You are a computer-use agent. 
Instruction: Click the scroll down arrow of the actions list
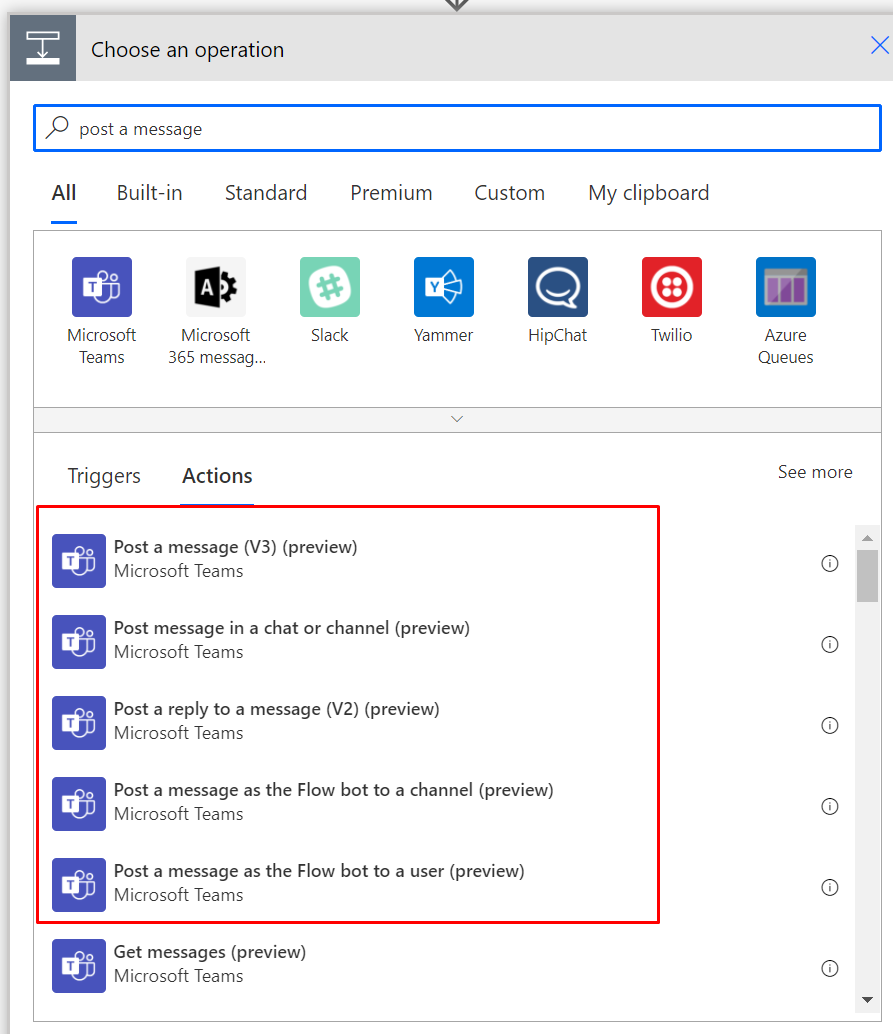click(x=867, y=1000)
